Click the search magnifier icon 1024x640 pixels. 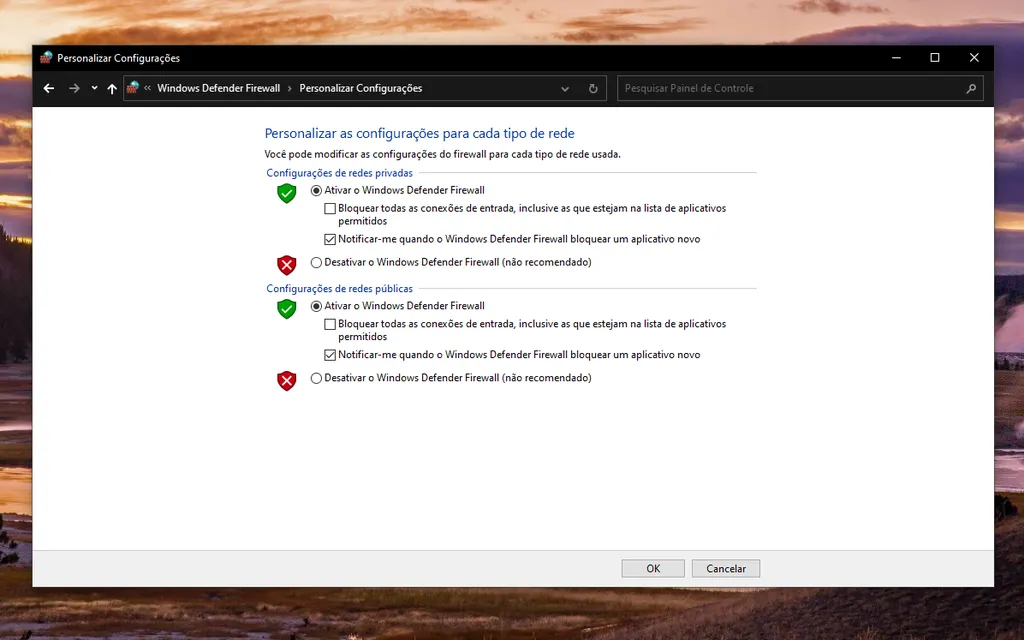click(971, 88)
